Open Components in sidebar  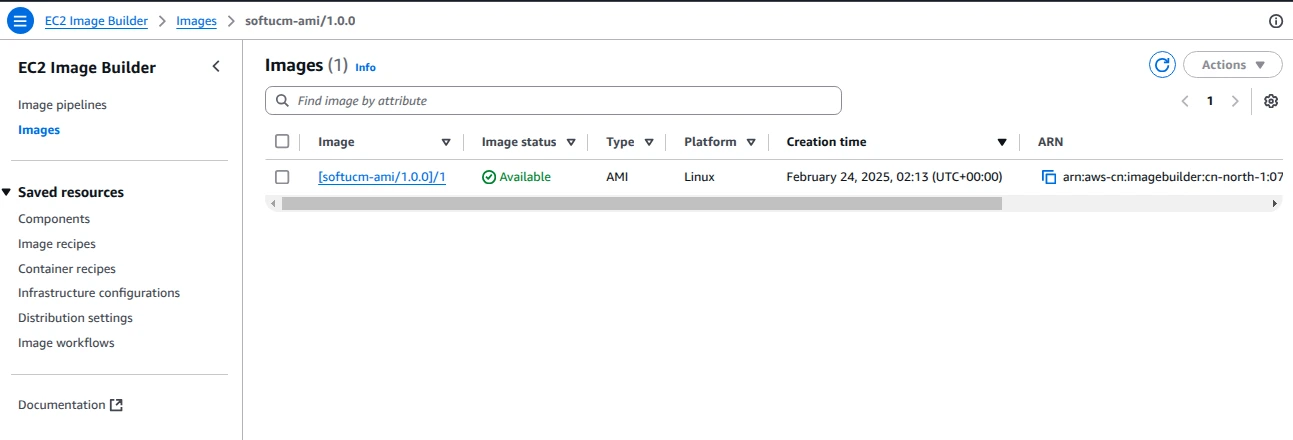click(54, 219)
